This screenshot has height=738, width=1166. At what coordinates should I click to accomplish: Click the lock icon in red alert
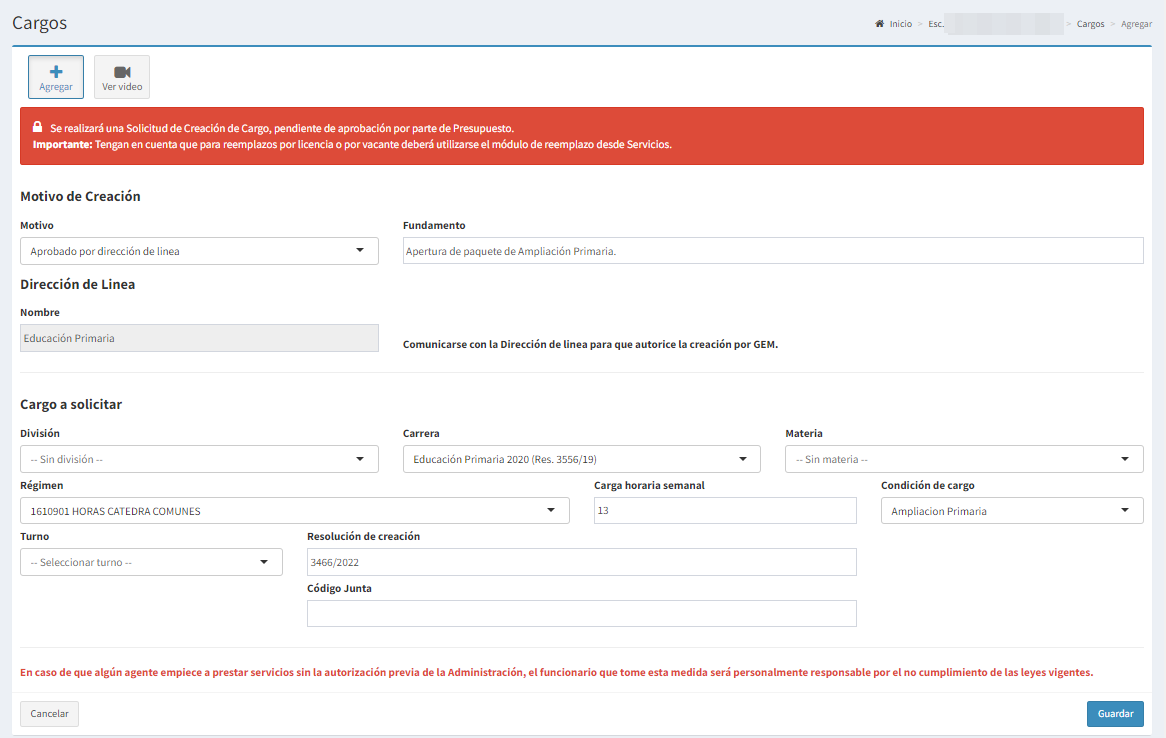click(37, 127)
